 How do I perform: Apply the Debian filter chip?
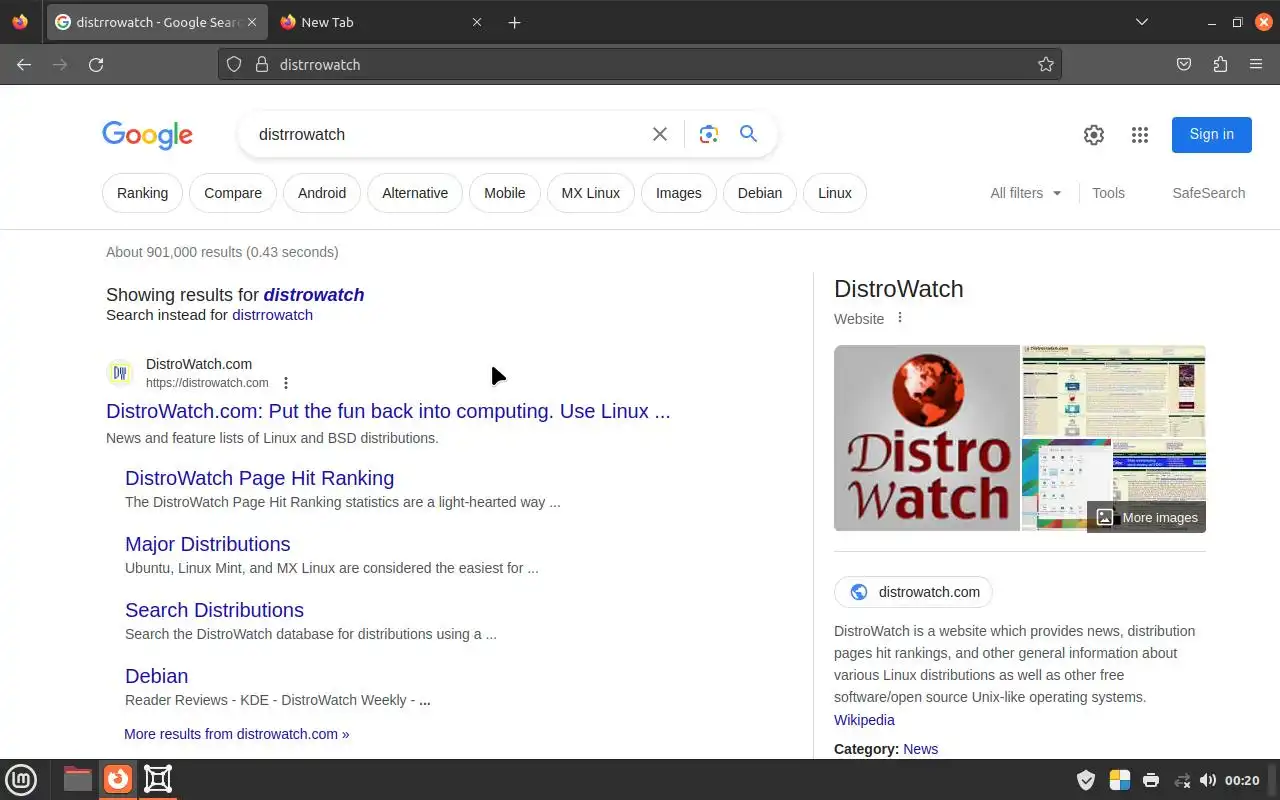[x=760, y=193]
